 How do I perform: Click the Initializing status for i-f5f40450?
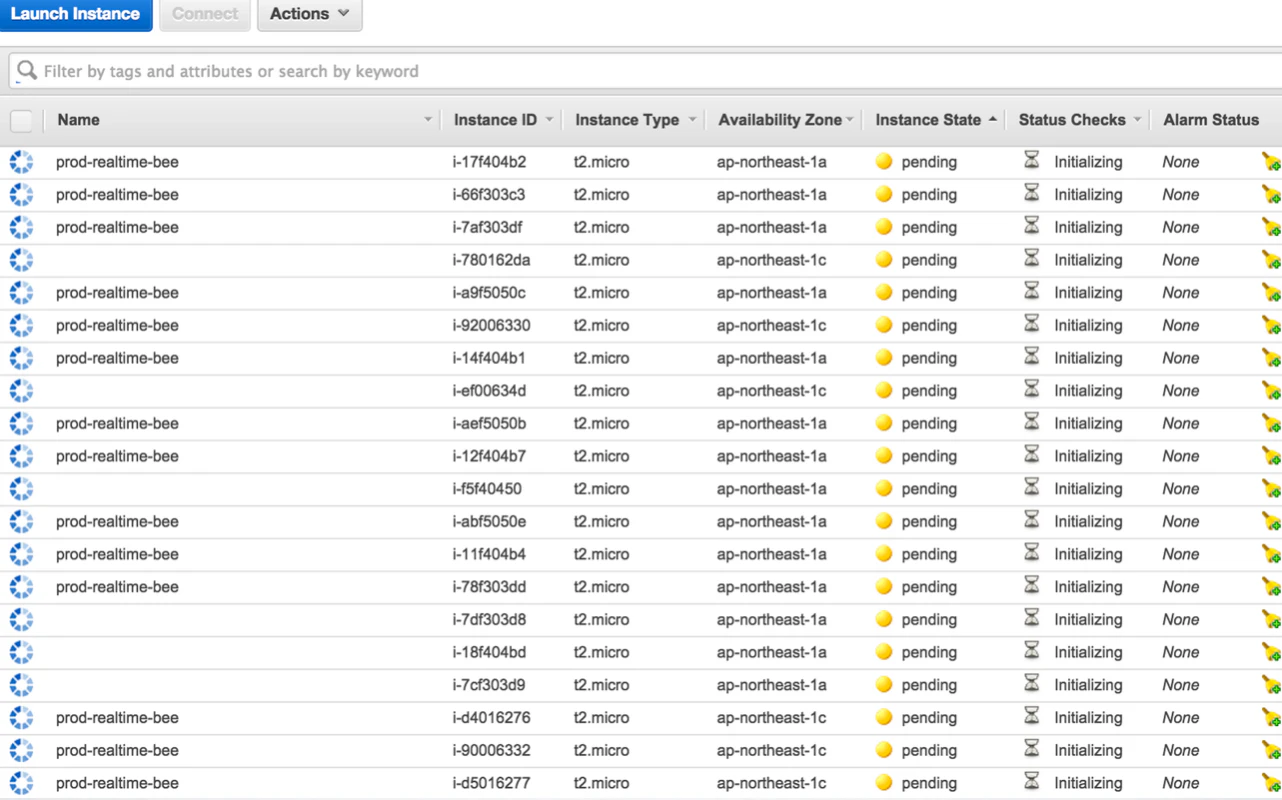coord(1088,489)
